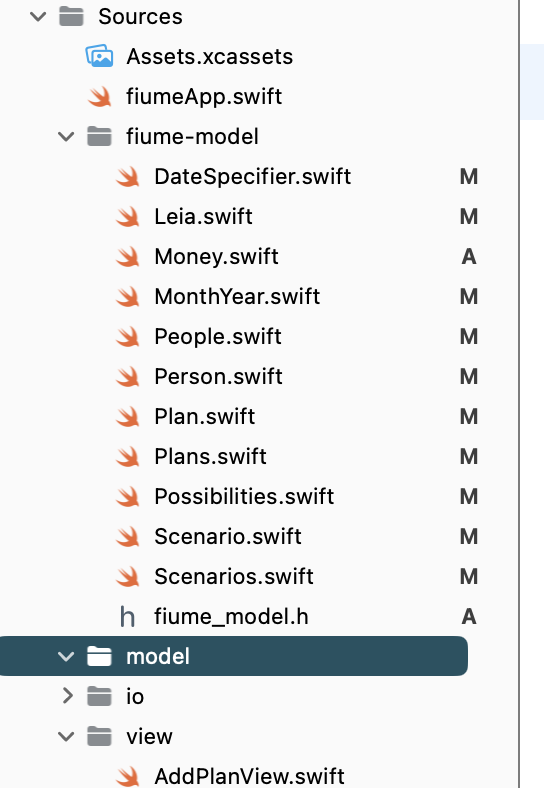Collapse the selected model folder chevron
Image resolution: width=544 pixels, height=788 pixels.
(x=66, y=656)
